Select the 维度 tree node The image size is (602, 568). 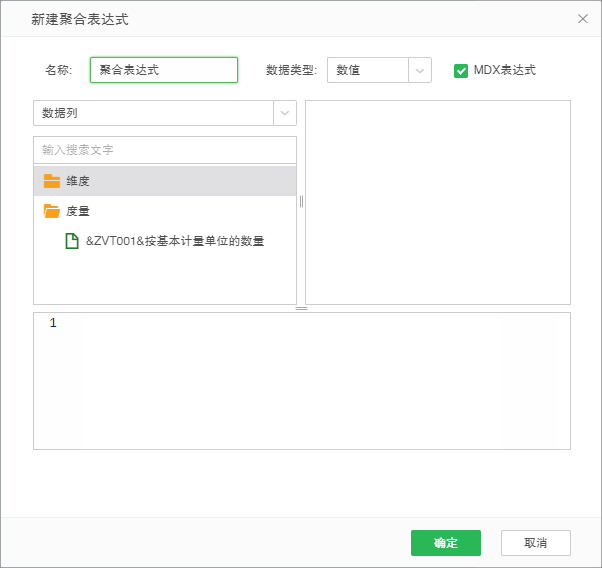pos(78,181)
